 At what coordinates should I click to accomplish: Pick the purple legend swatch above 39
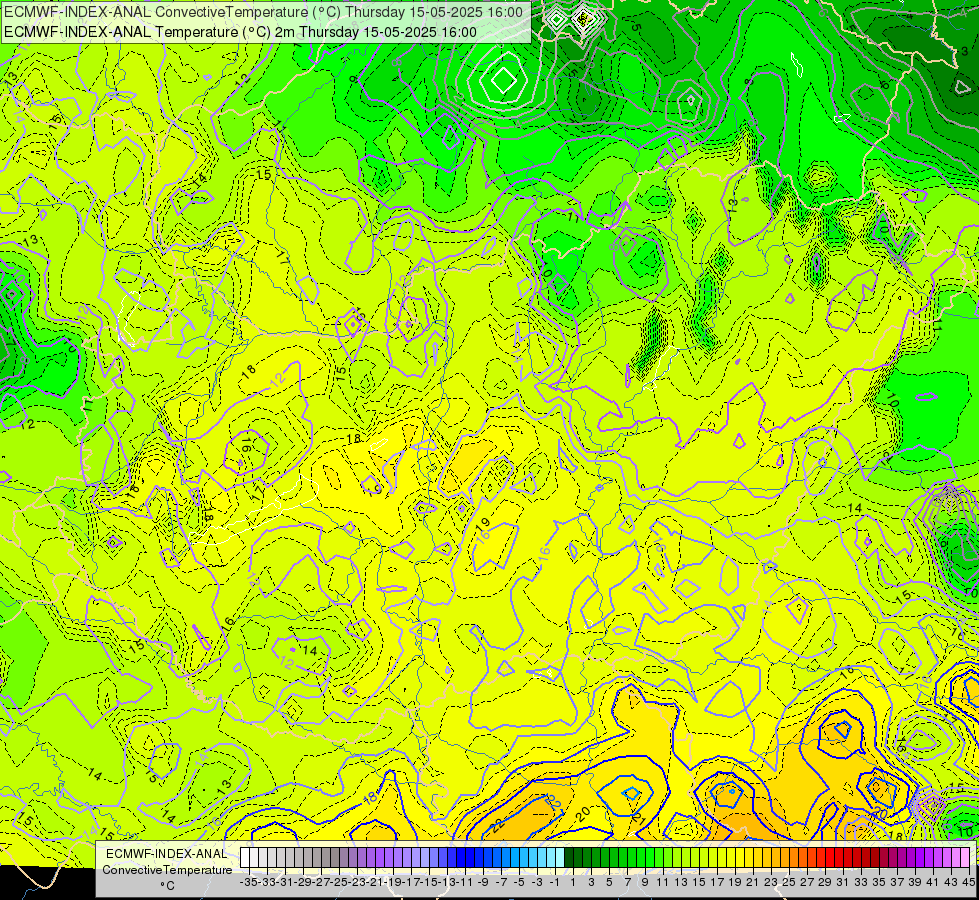[920, 857]
